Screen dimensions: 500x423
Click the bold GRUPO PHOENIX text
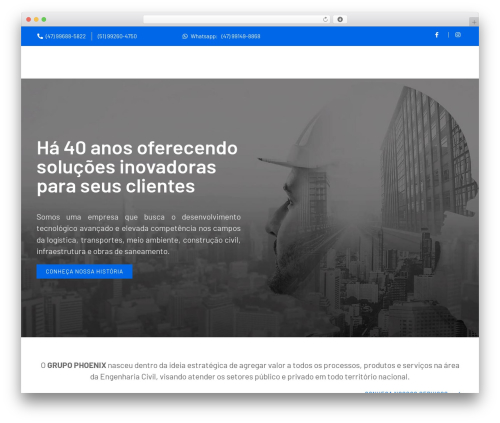coord(77,365)
